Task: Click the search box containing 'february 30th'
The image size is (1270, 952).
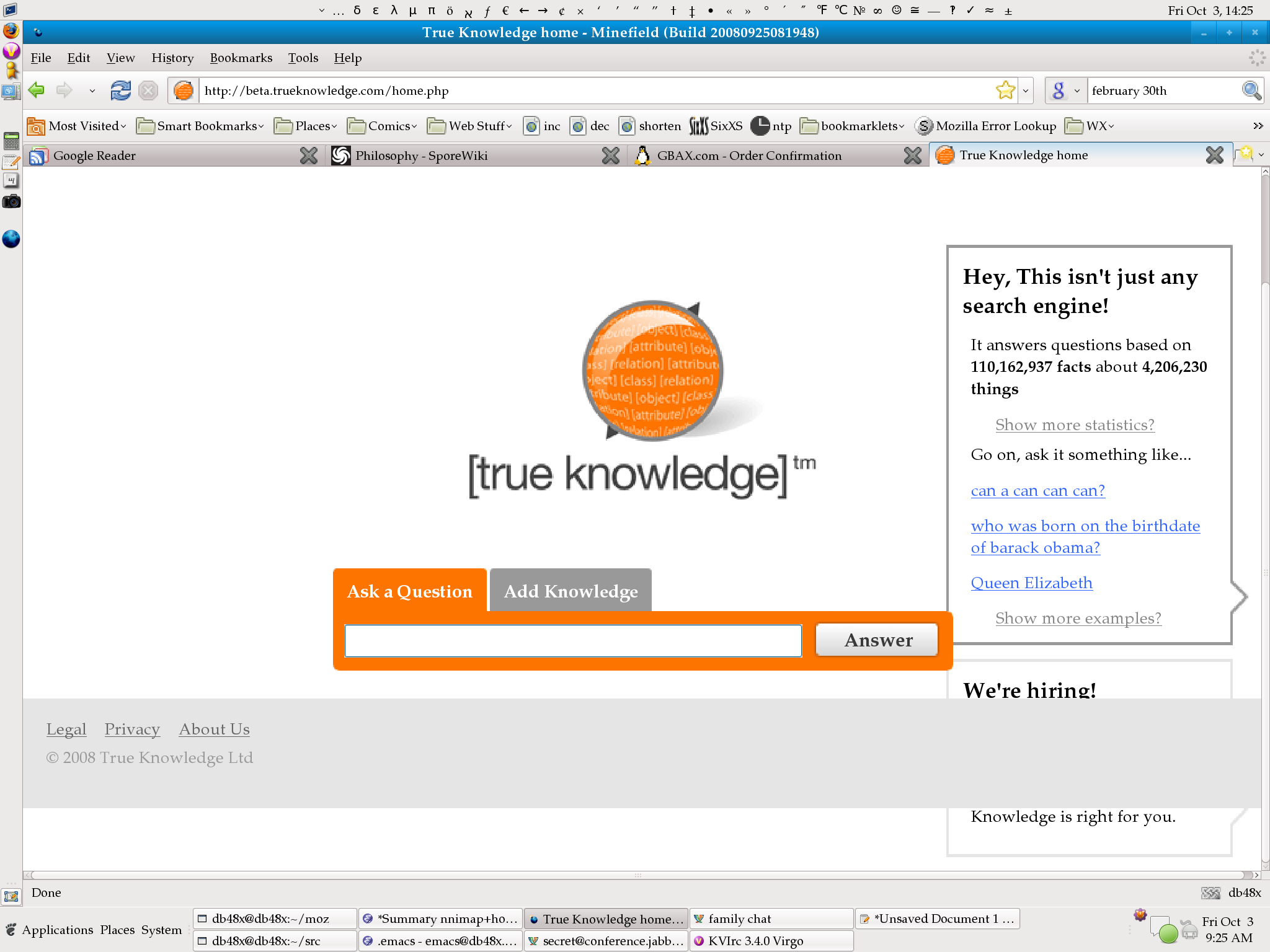Action: [1163, 90]
